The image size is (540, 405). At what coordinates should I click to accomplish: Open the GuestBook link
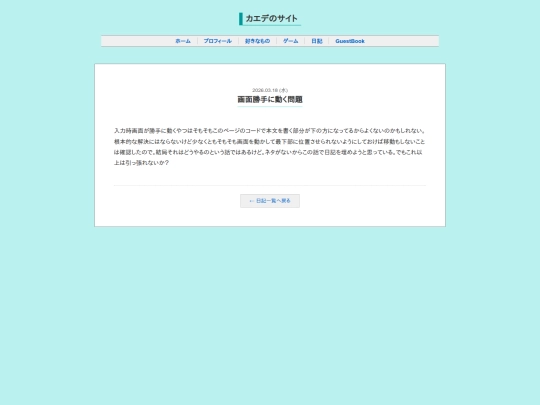[x=350, y=41]
